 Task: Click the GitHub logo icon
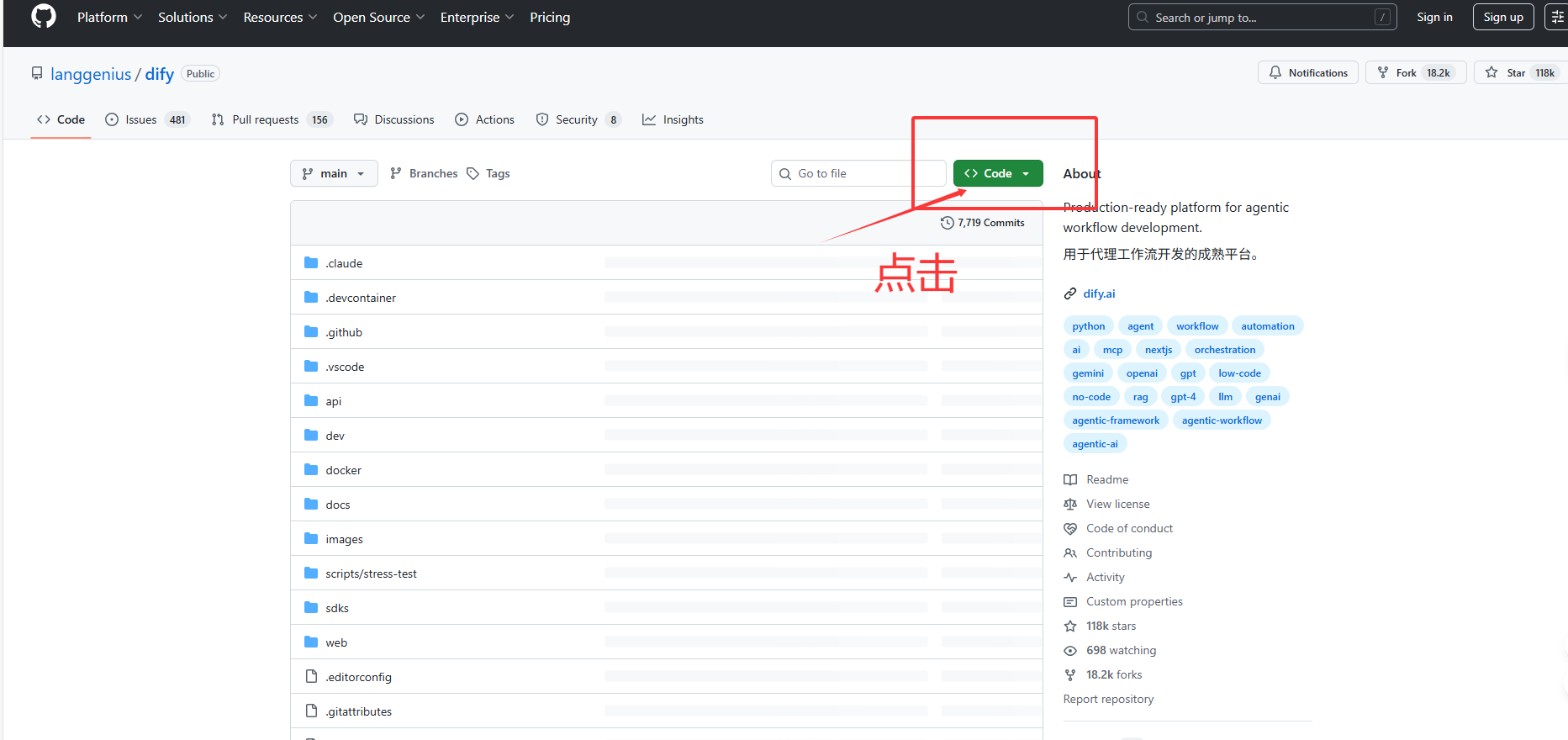[44, 17]
